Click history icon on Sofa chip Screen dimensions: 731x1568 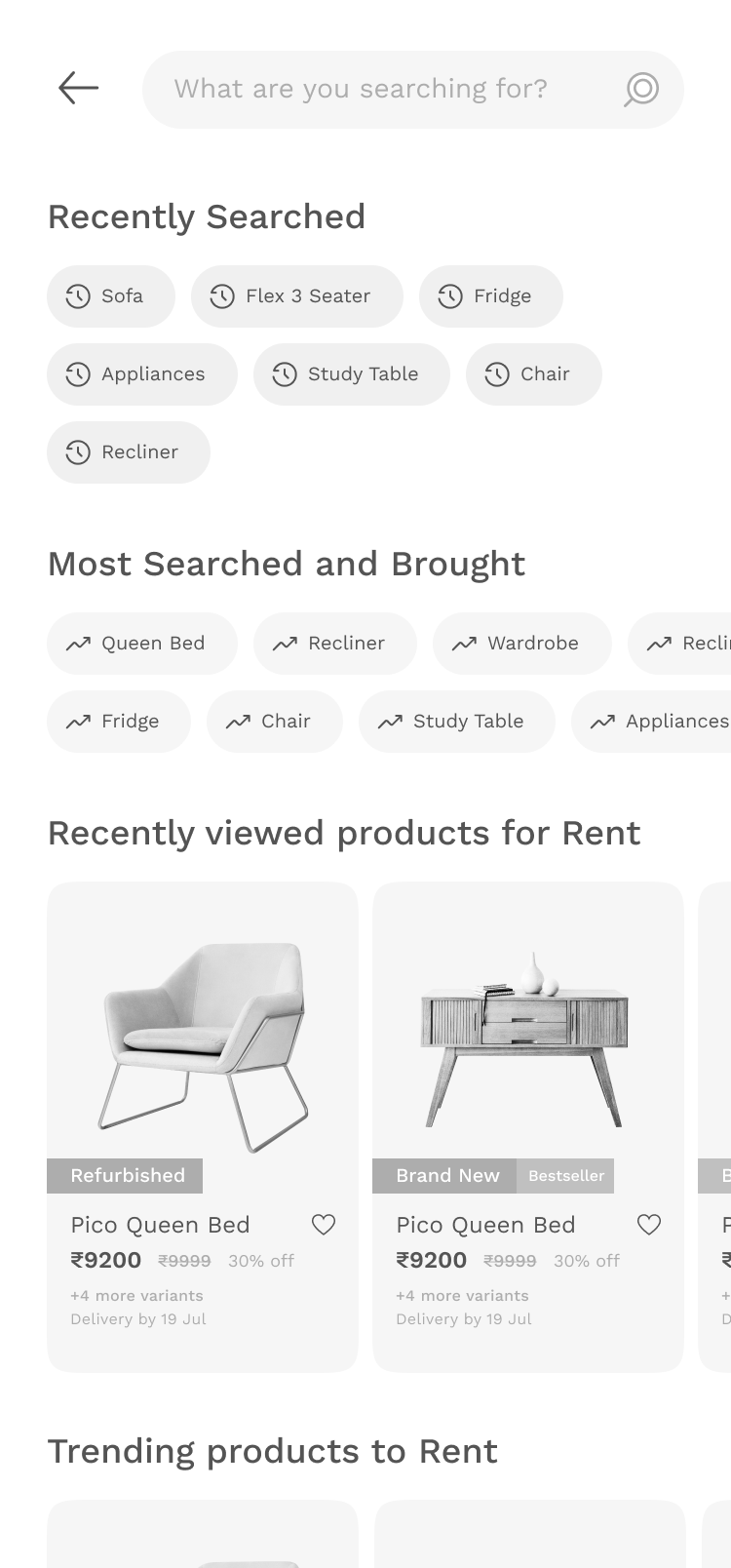pyautogui.click(x=78, y=296)
